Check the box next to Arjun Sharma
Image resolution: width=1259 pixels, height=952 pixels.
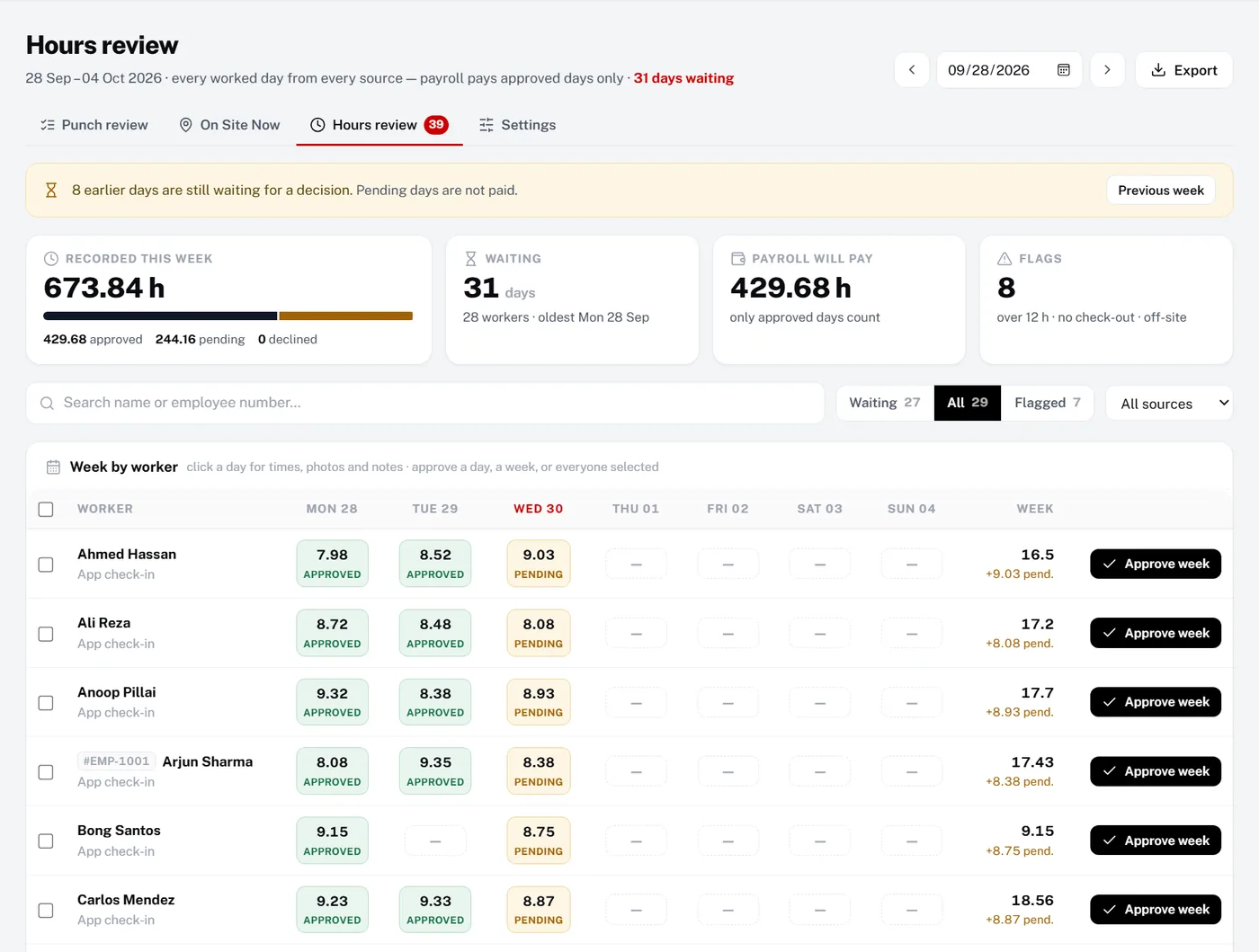[x=46, y=772]
